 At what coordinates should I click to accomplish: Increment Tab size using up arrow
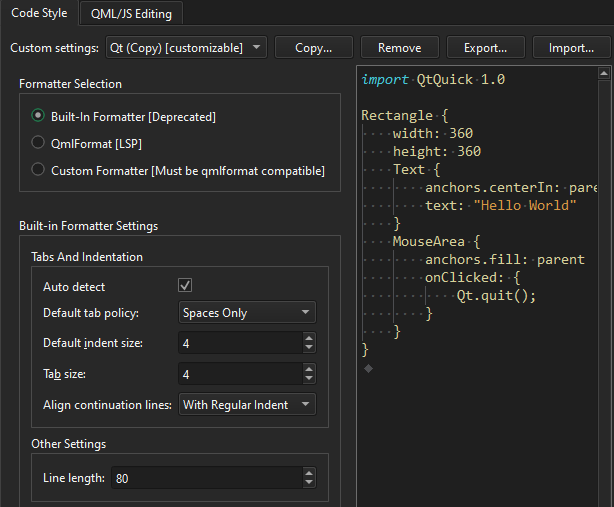pyautogui.click(x=308, y=368)
